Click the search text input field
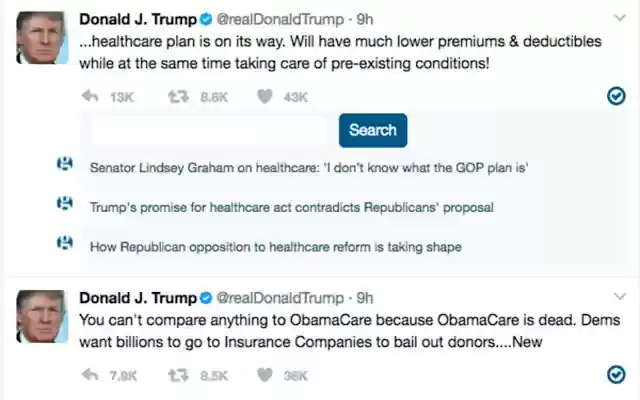 (x=208, y=131)
